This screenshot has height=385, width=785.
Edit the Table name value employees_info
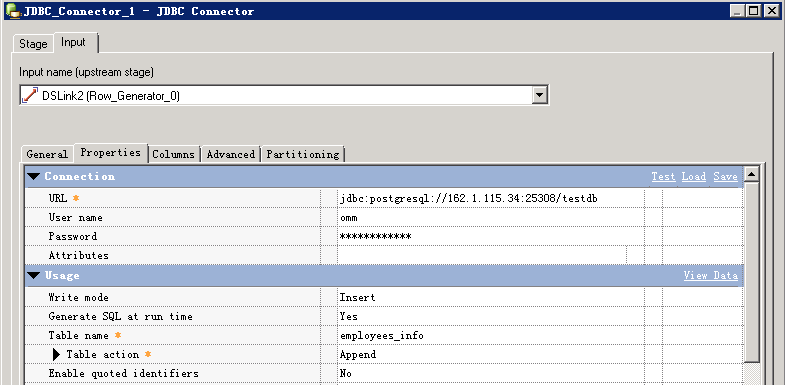[491, 335]
